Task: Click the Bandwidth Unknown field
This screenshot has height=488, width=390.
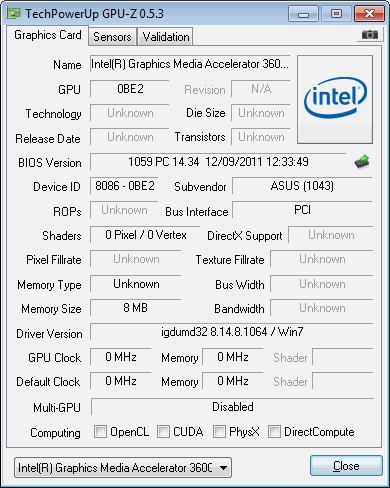Action: tap(322, 308)
